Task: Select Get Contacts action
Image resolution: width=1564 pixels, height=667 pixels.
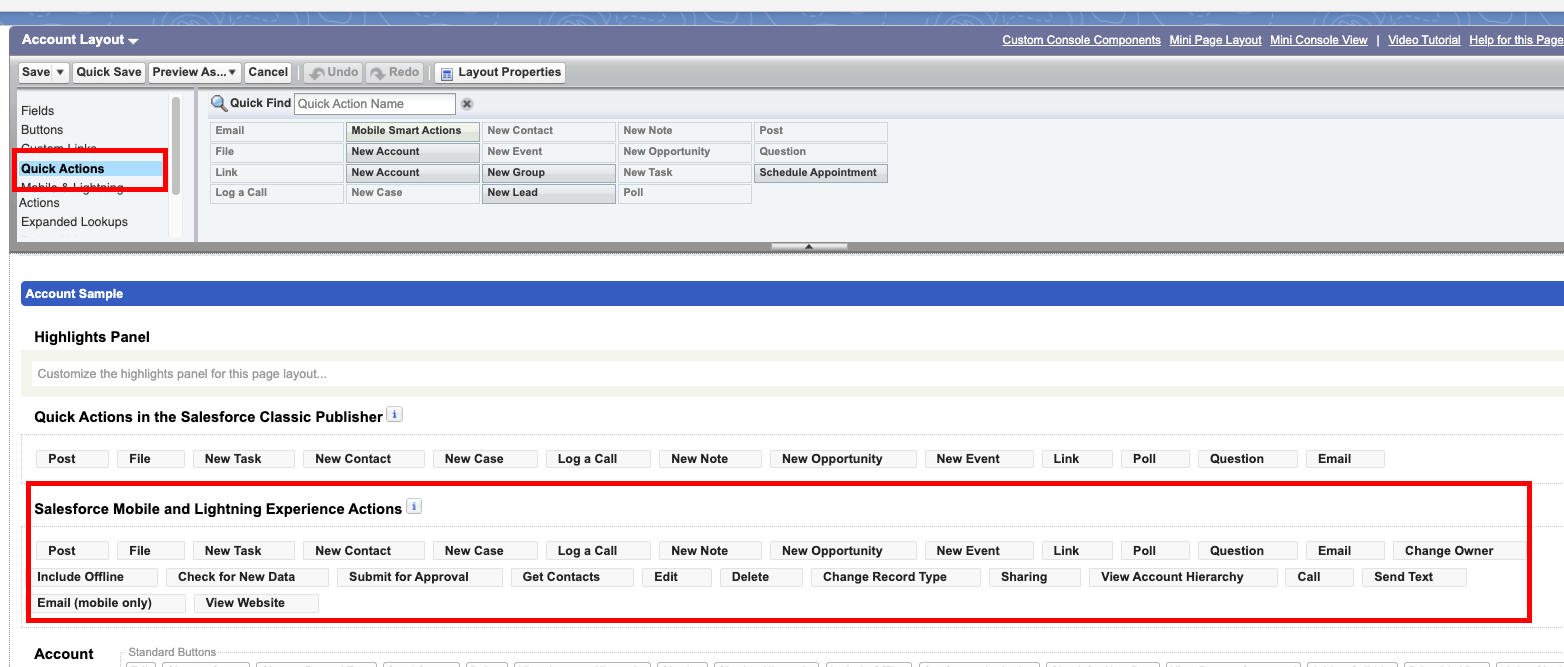Action: point(572,577)
